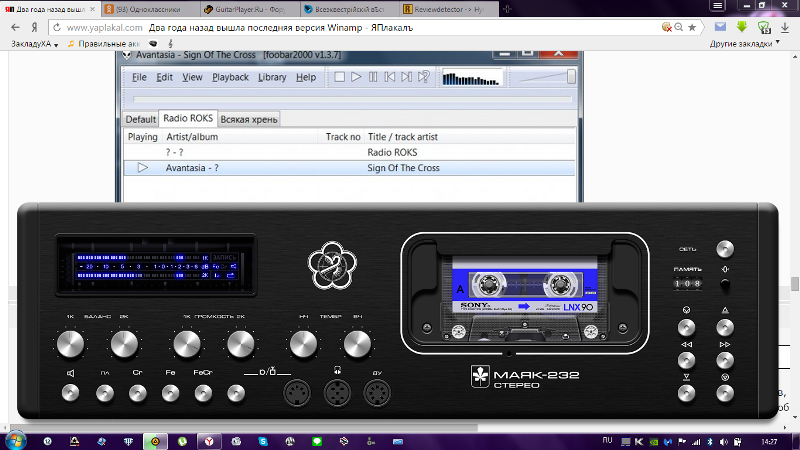The image size is (800, 450).
Task: Click the spectrum visualization in foobar2000 toolbar
Action: (472, 78)
